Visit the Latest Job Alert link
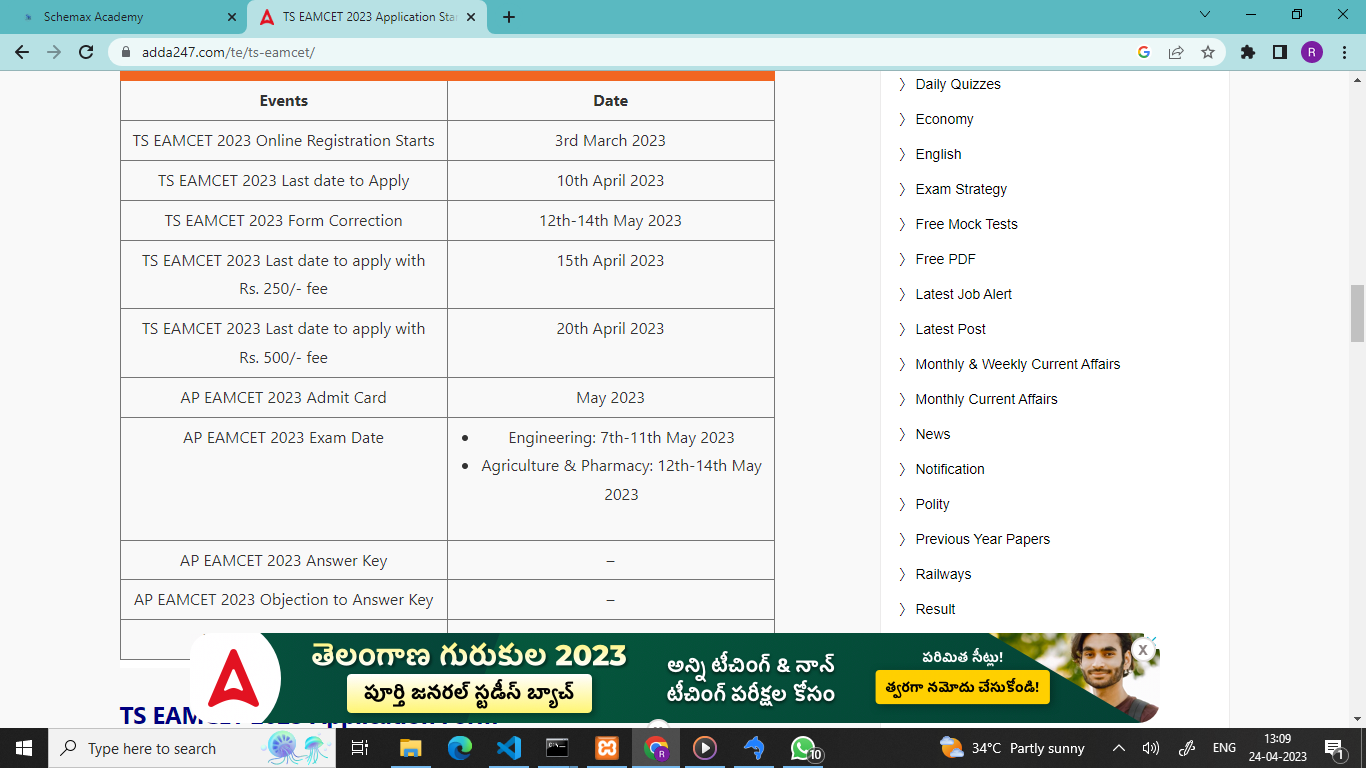The height and width of the screenshot is (768, 1366). [x=963, y=294]
